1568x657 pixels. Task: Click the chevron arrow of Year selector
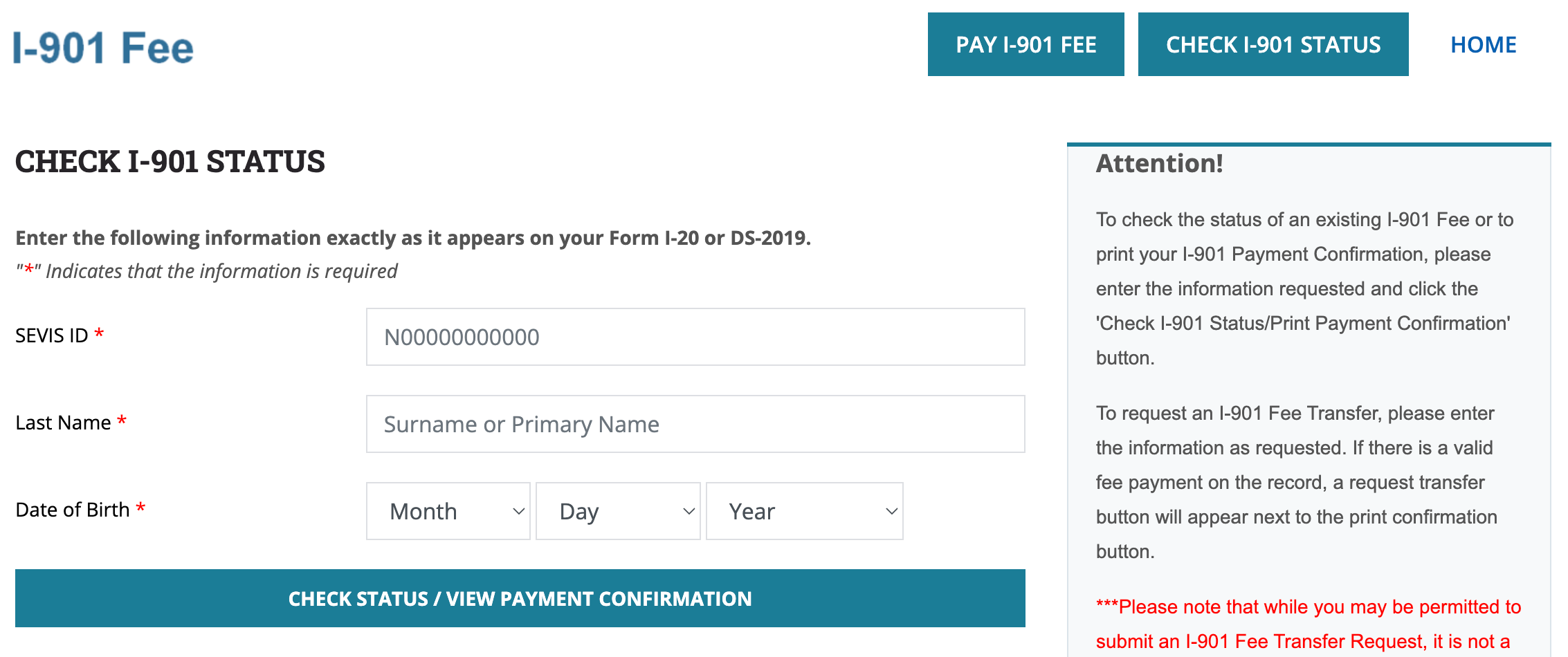click(891, 512)
